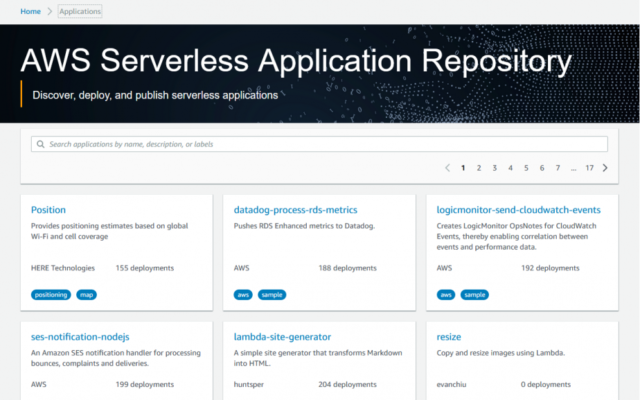640x400 pixels.
Task: Click '0 deployments' text
Action: coord(546,384)
